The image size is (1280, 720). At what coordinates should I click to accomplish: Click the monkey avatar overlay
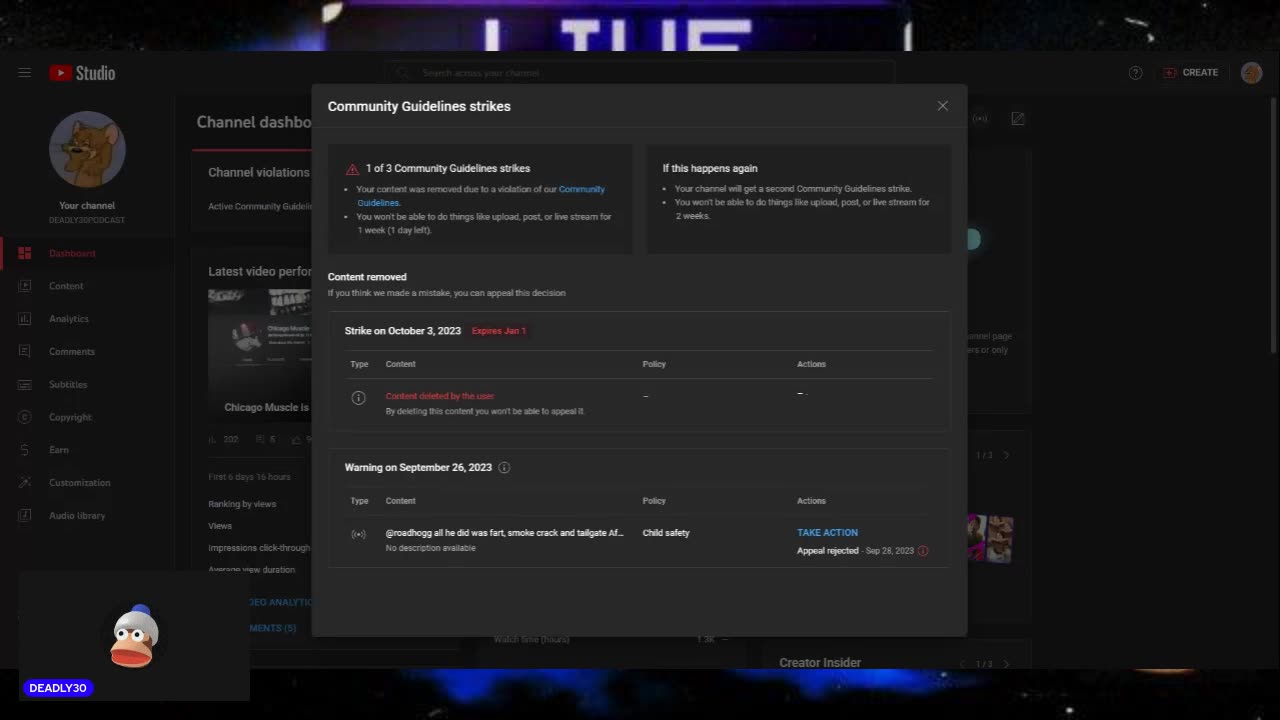point(133,636)
